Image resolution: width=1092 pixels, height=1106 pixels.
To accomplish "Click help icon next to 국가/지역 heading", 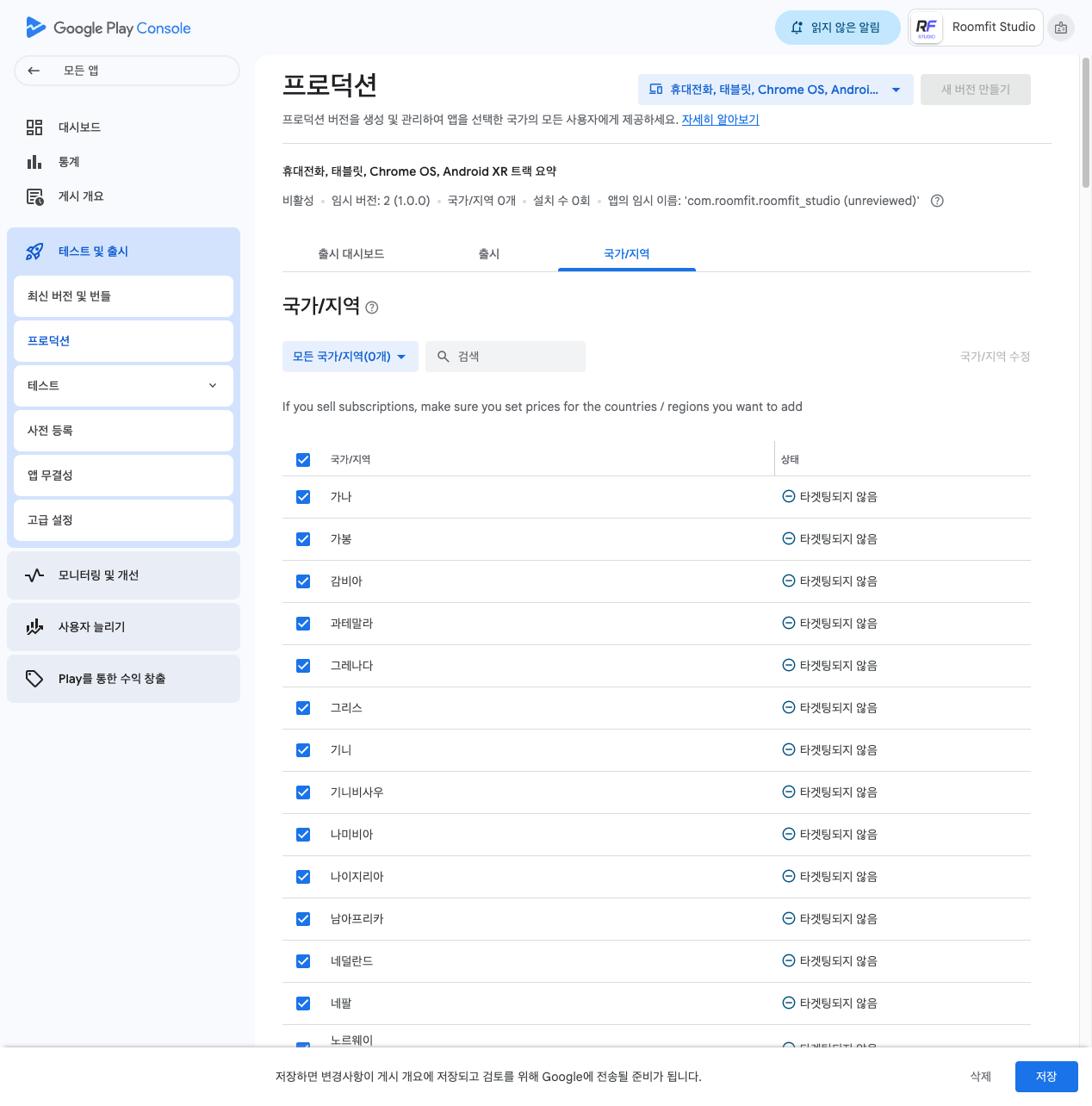I will point(372,308).
